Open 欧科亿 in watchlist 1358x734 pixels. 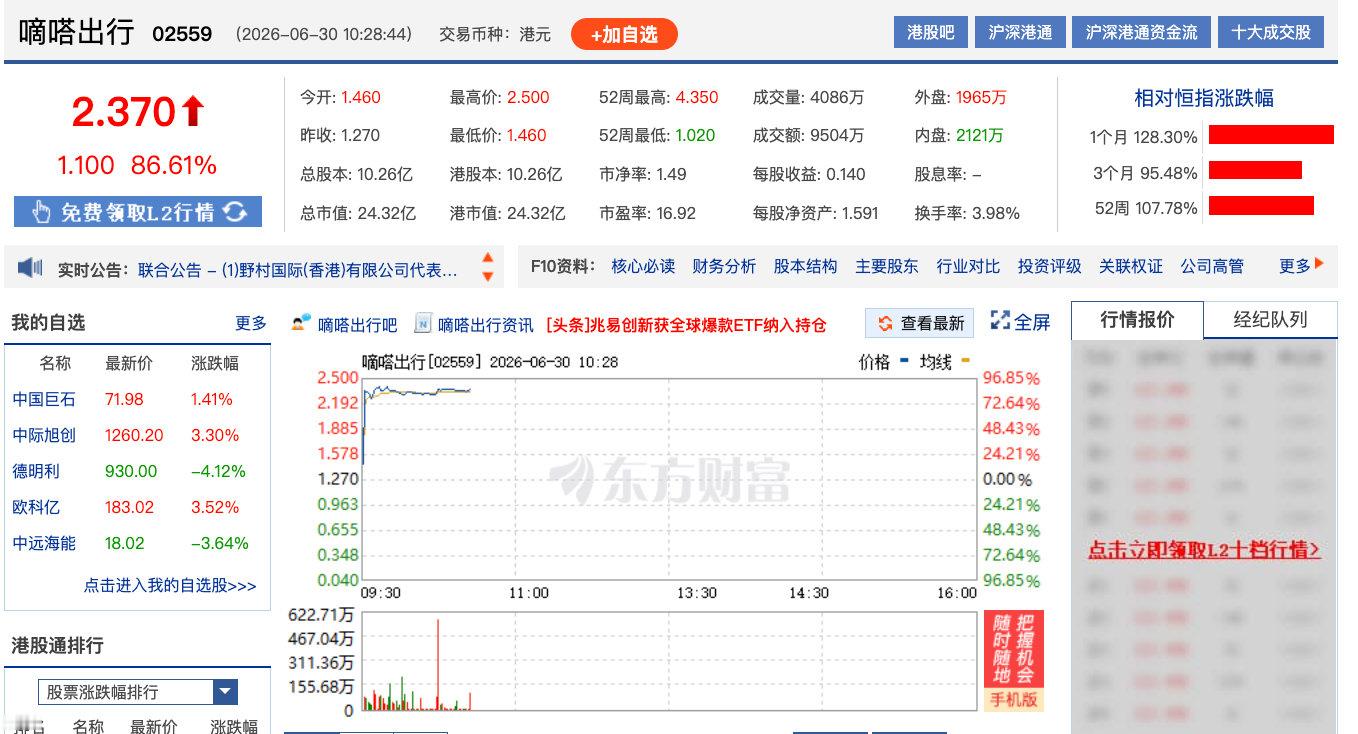(x=36, y=507)
